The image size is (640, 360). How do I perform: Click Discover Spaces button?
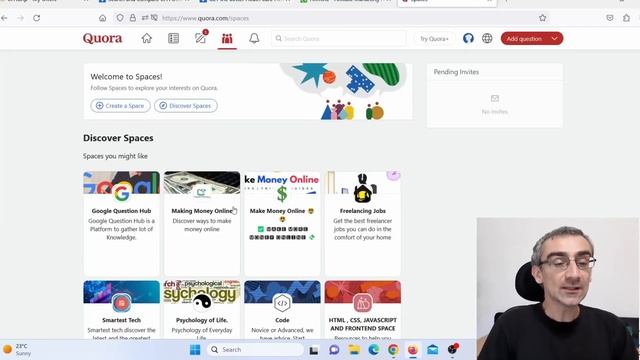[x=186, y=106]
